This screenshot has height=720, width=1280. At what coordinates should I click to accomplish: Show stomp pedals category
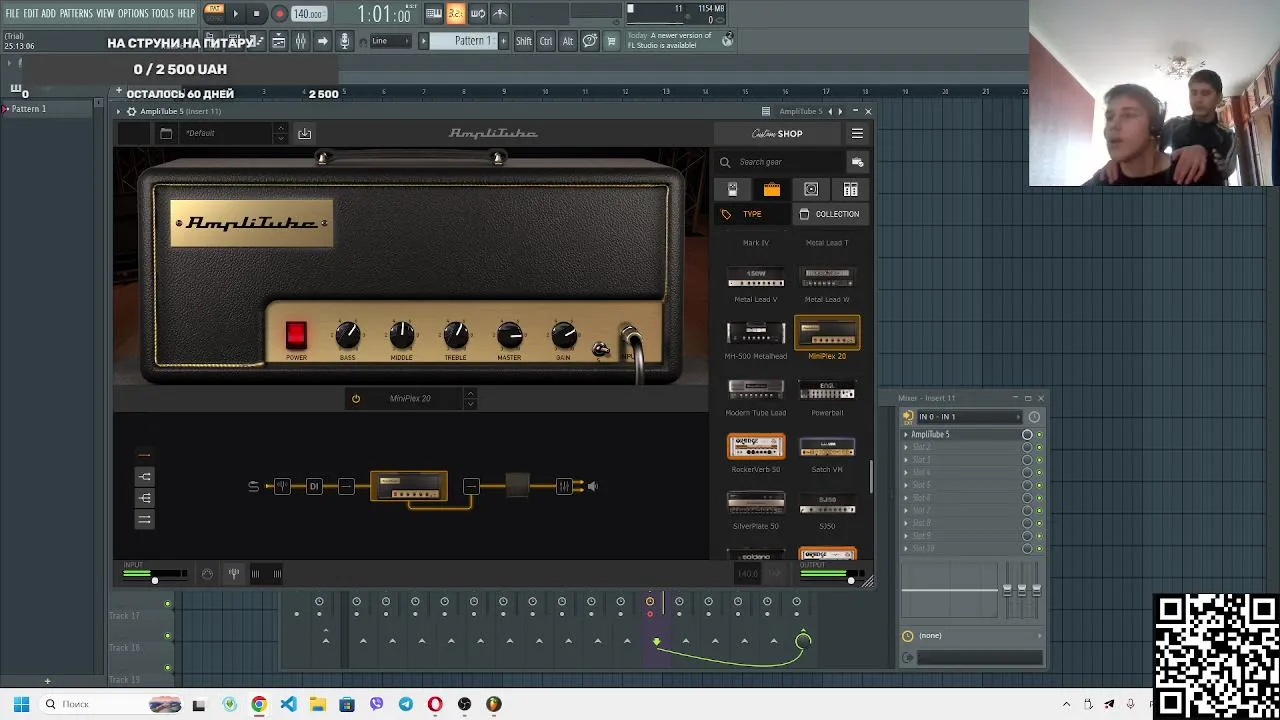[x=732, y=189]
